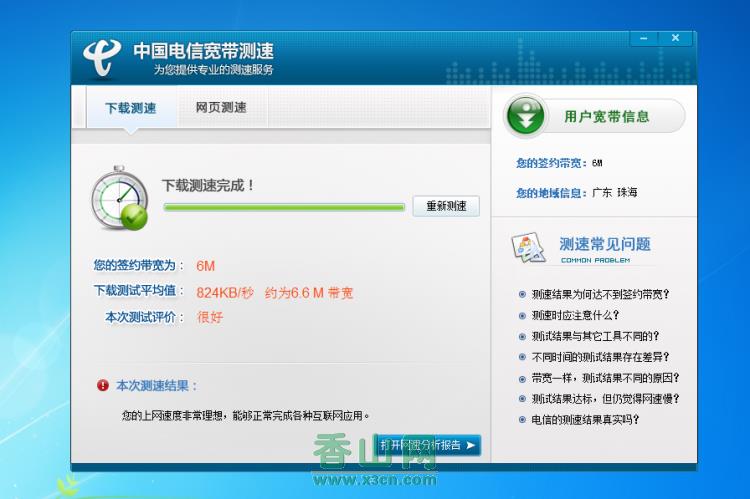Click the China Telecom logo icon
The width and height of the screenshot is (750, 499).
click(x=101, y=58)
